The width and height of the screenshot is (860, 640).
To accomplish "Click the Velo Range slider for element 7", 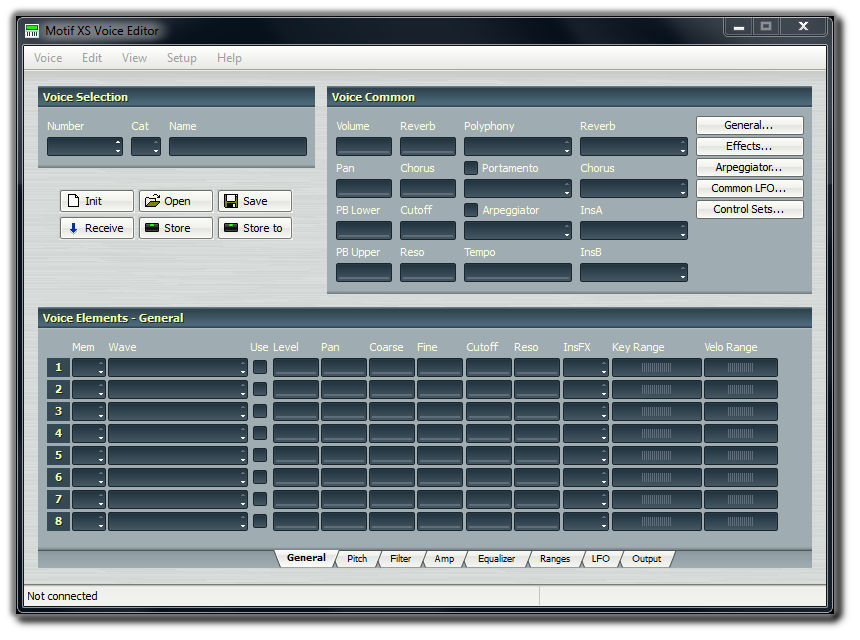I will click(x=740, y=499).
